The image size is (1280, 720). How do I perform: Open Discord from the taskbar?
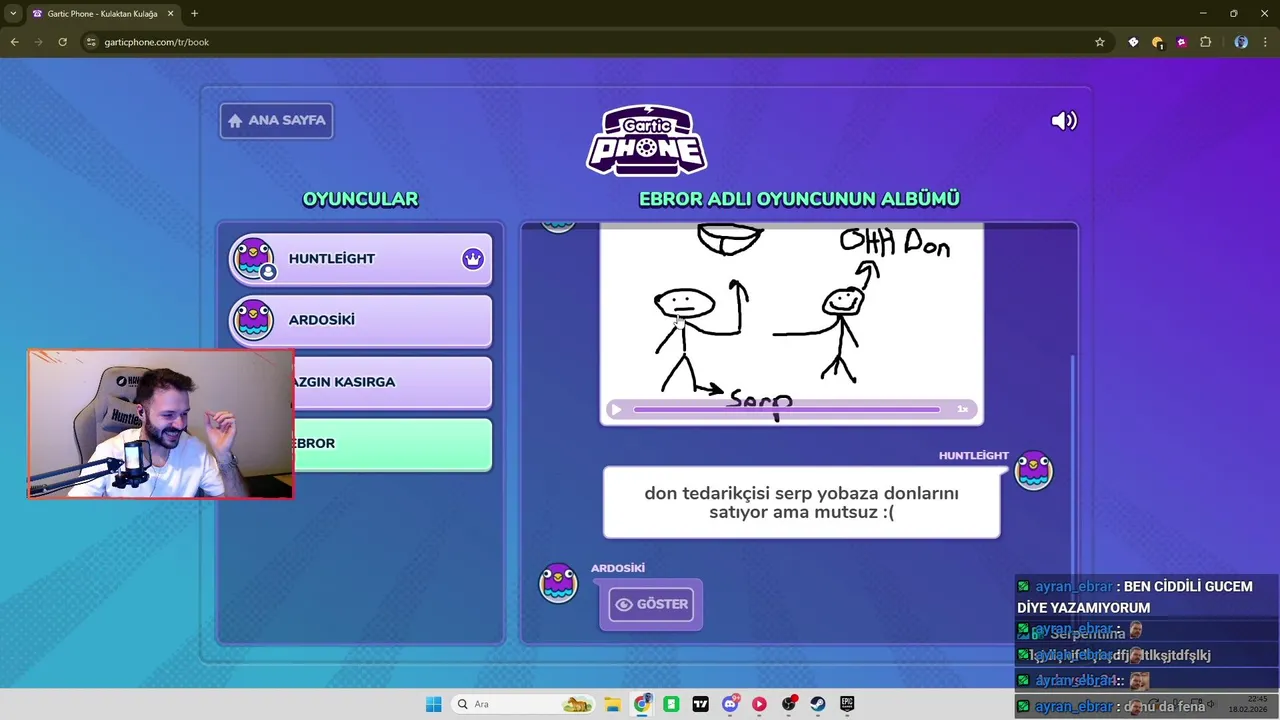coord(731,704)
